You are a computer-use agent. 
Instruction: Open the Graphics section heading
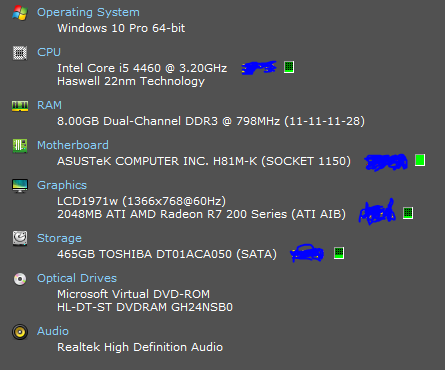(62, 185)
